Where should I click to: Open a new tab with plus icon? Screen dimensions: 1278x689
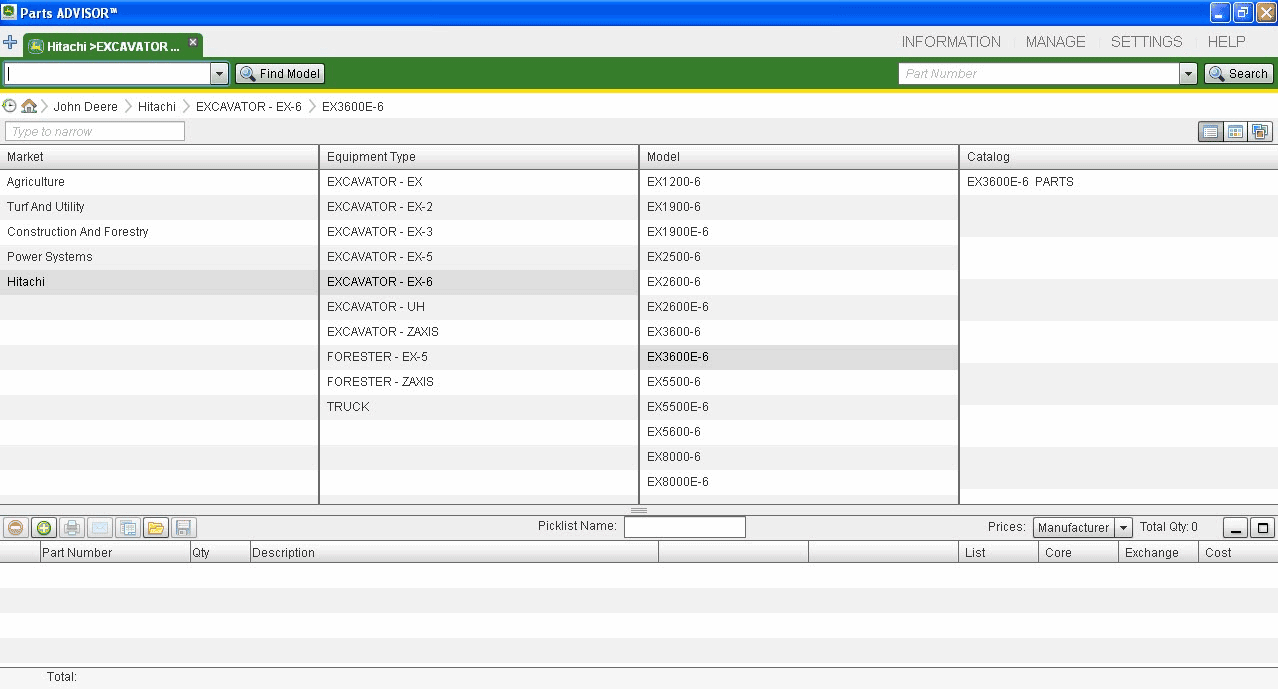pyautogui.click(x=10, y=43)
